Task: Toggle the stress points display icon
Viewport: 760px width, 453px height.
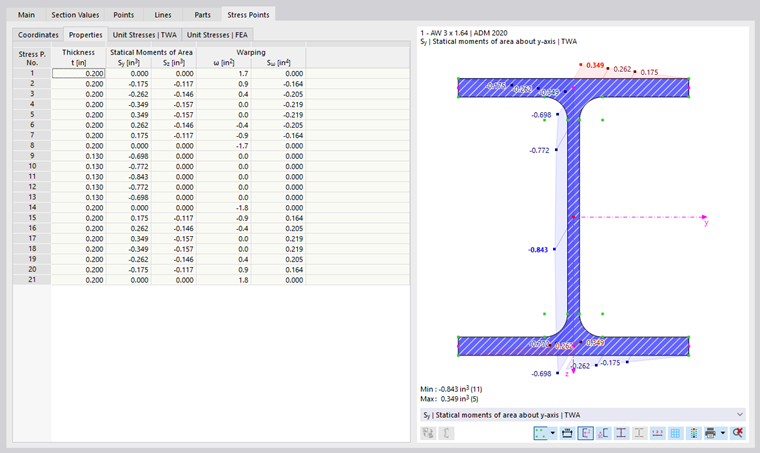Action: [540, 433]
